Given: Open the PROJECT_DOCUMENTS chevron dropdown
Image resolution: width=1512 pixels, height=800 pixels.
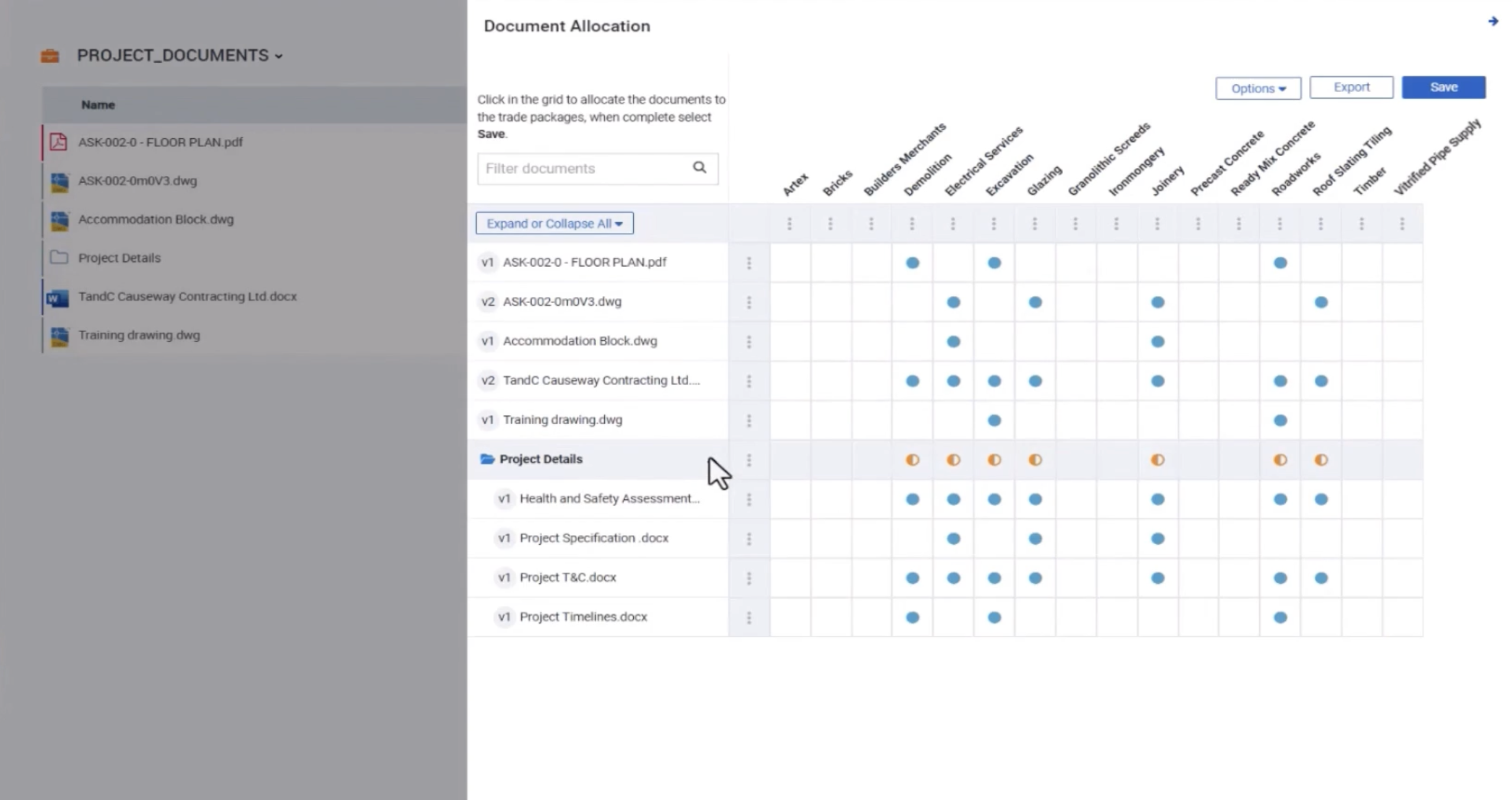Looking at the screenshot, I should coord(279,57).
